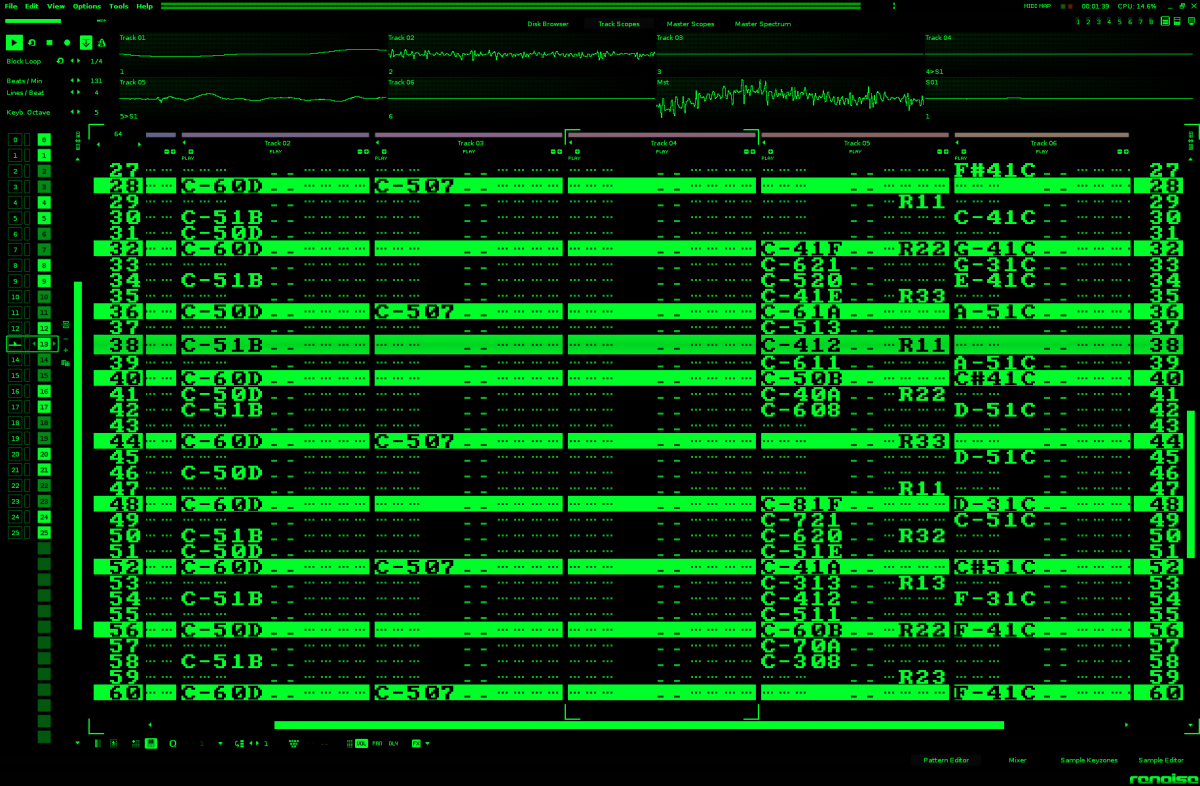Click the Track 03 header name
1200x786 pixels.
pyautogui.click(x=471, y=143)
